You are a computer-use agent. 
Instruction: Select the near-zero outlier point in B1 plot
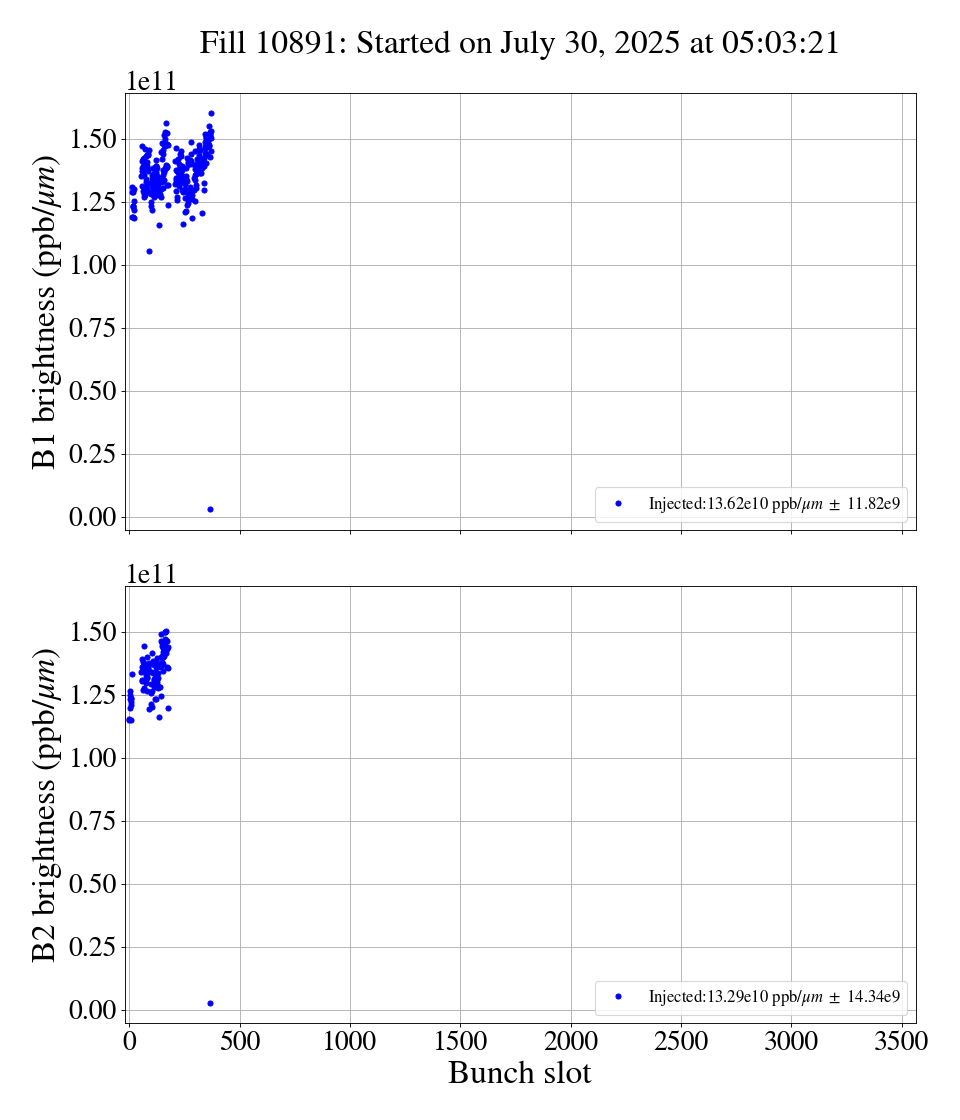(x=210, y=509)
